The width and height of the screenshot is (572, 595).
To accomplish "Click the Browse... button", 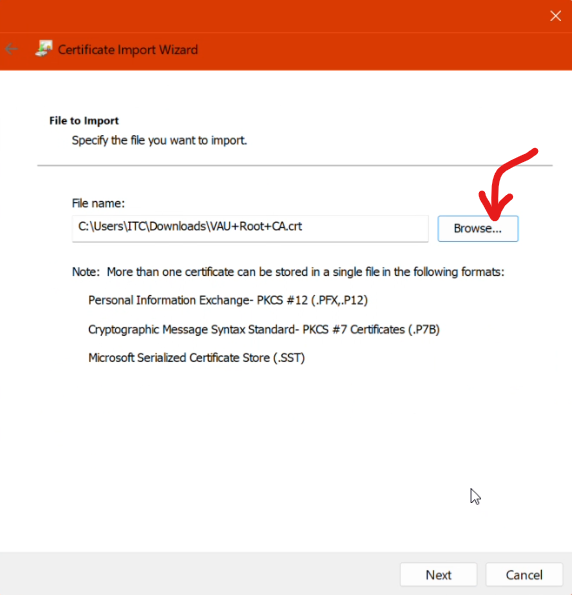I will click(477, 228).
